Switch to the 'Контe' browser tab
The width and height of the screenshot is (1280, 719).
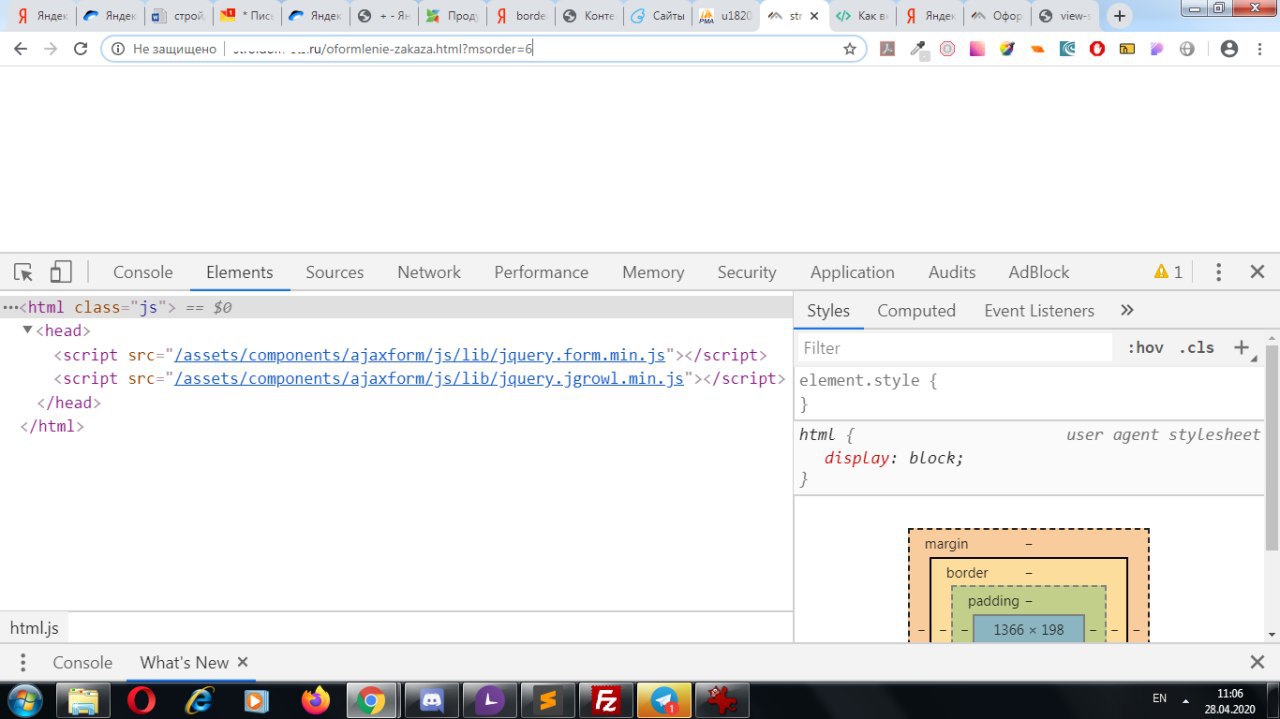pos(588,16)
